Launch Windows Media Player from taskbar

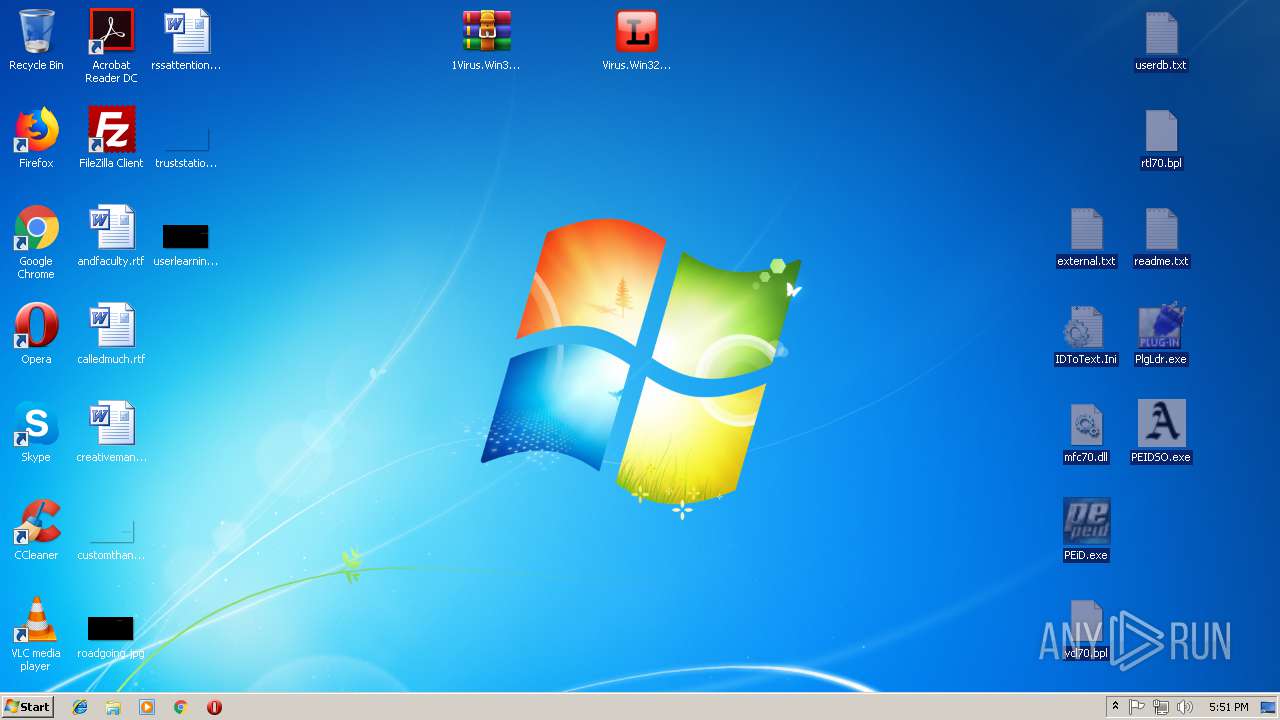(x=147, y=707)
